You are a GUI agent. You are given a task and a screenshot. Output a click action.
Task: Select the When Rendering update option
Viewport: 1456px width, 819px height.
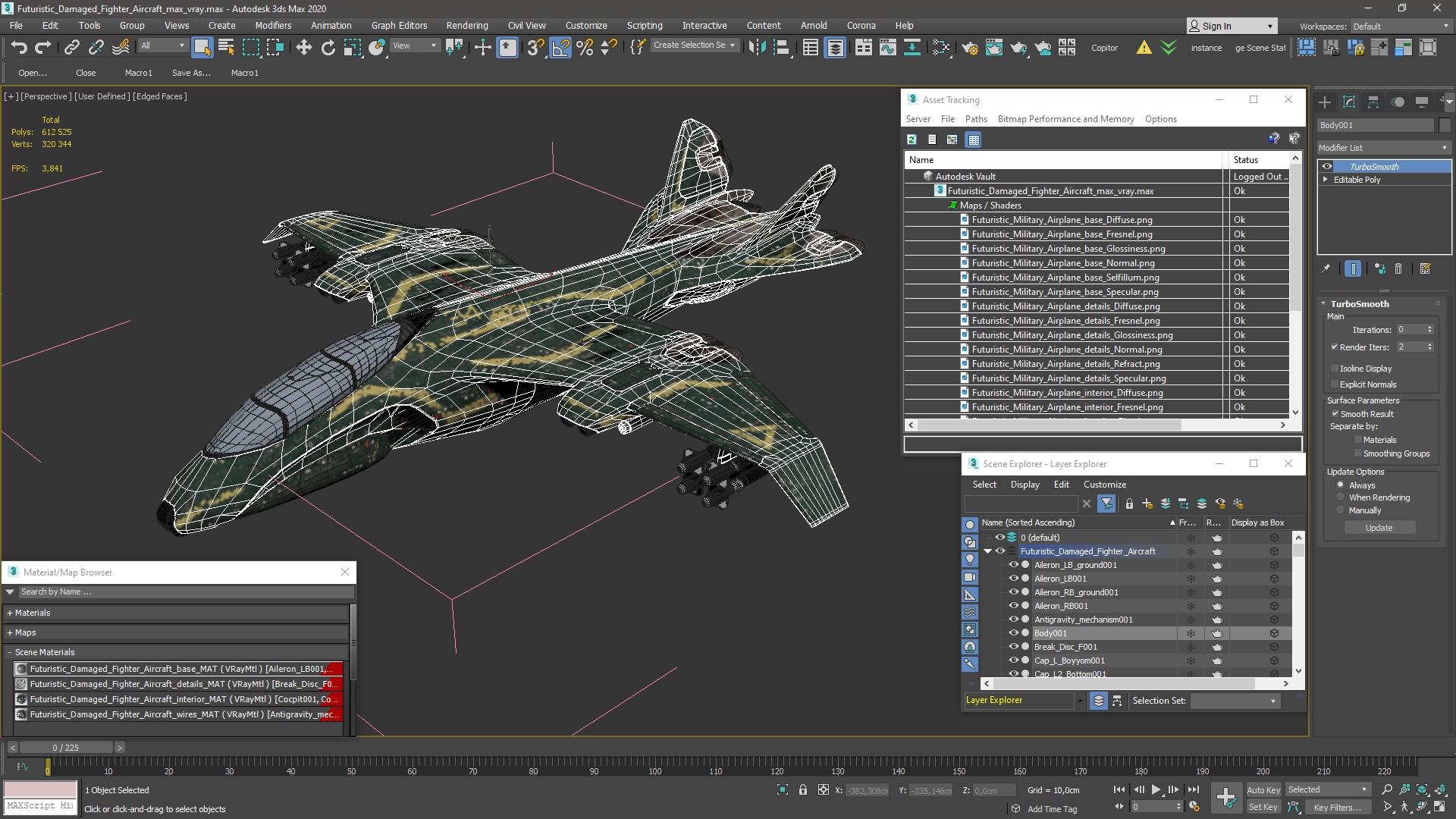pos(1340,497)
